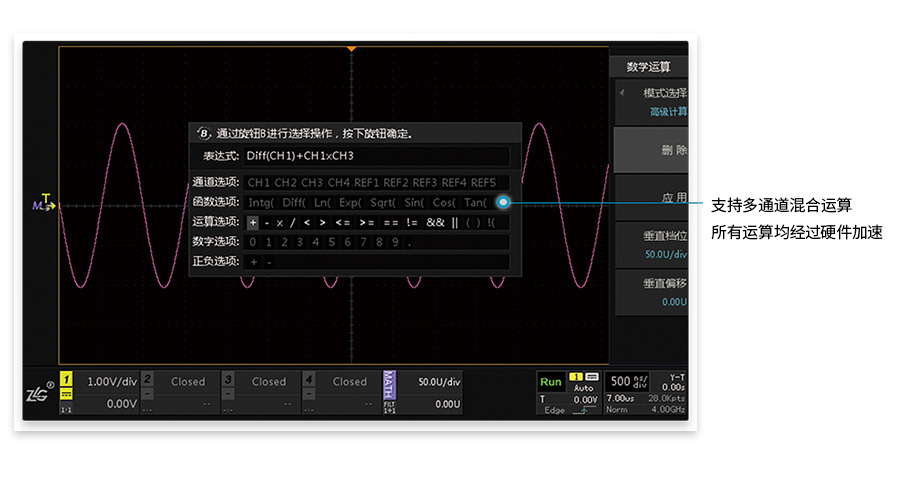Click the blue callout dot on function row
The height and width of the screenshot is (480, 900).
pos(504,202)
